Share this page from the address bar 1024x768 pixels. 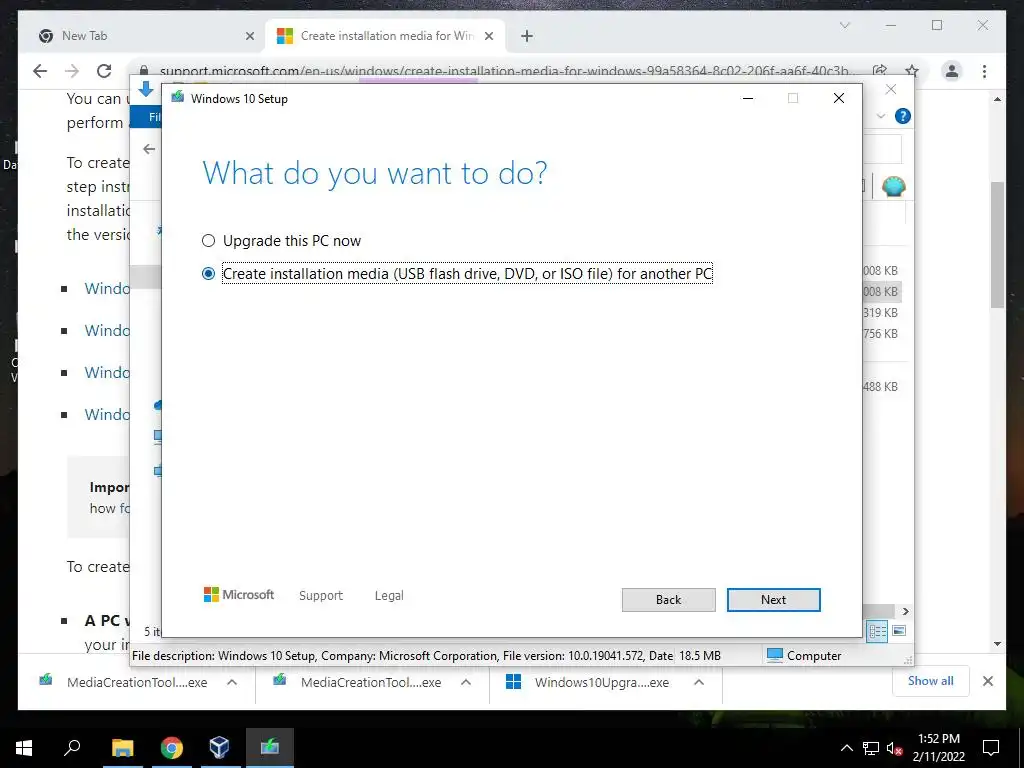tap(880, 71)
